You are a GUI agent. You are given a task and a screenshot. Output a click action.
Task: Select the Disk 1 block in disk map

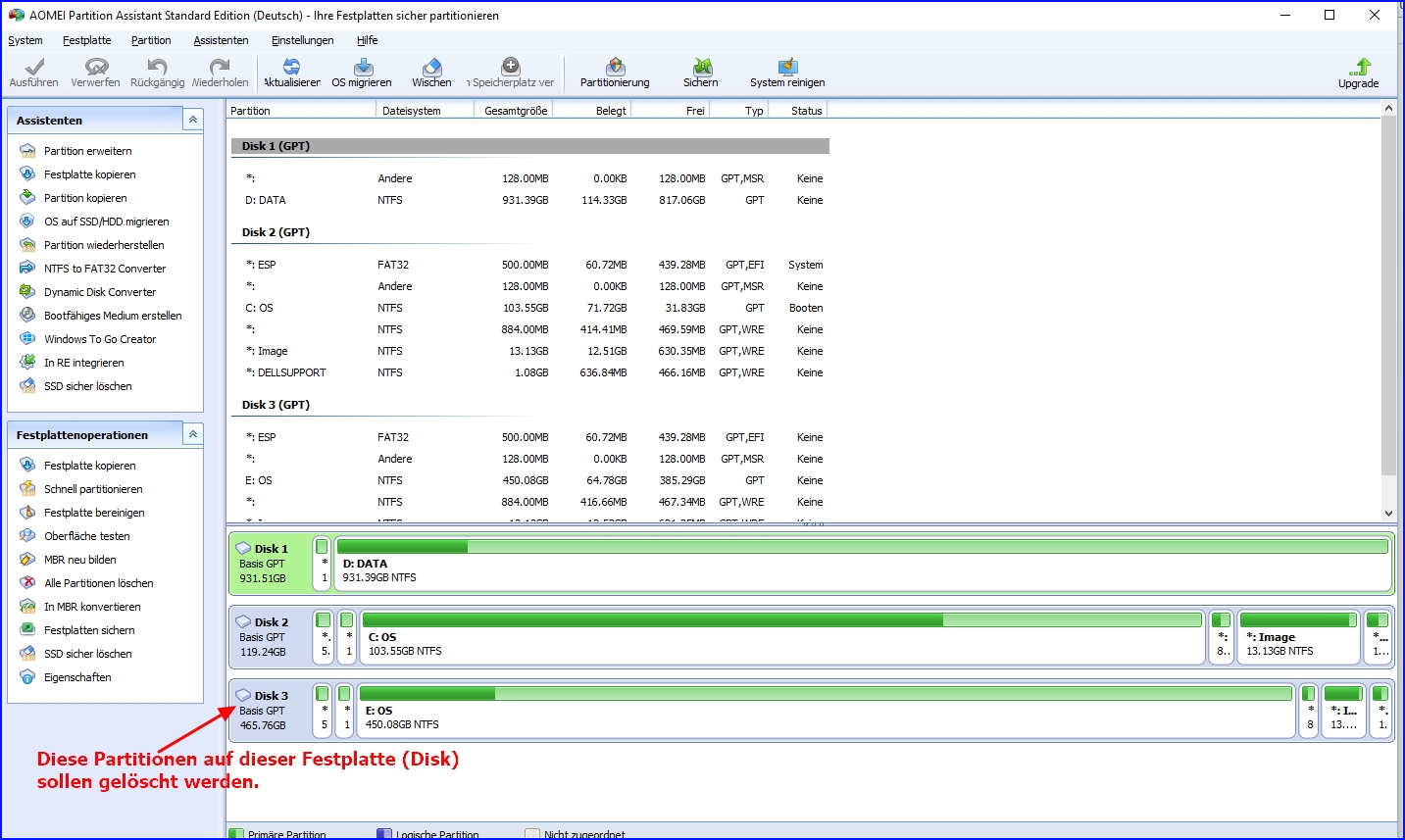click(270, 564)
